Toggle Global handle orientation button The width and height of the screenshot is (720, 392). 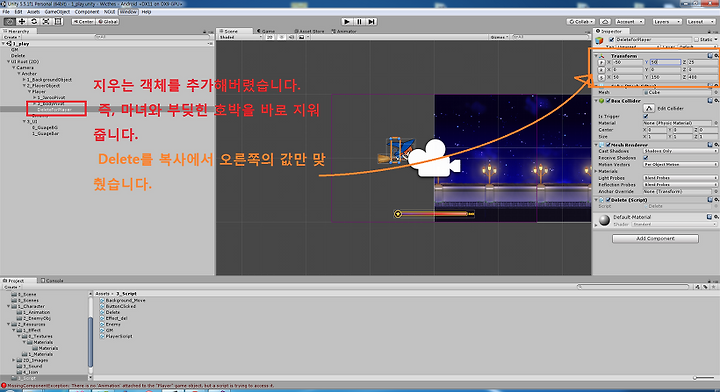click(107, 22)
